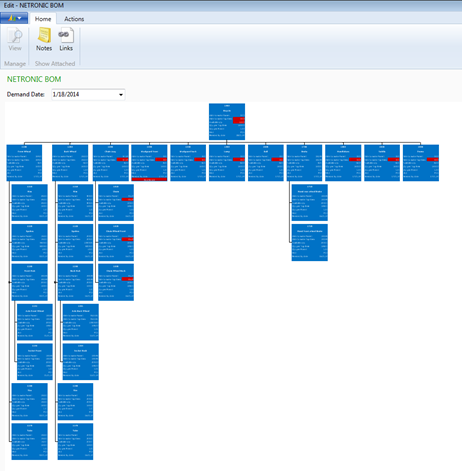Select the Saddle node
Viewport: 463px width, 472px height.
pyautogui.click(x=382, y=163)
